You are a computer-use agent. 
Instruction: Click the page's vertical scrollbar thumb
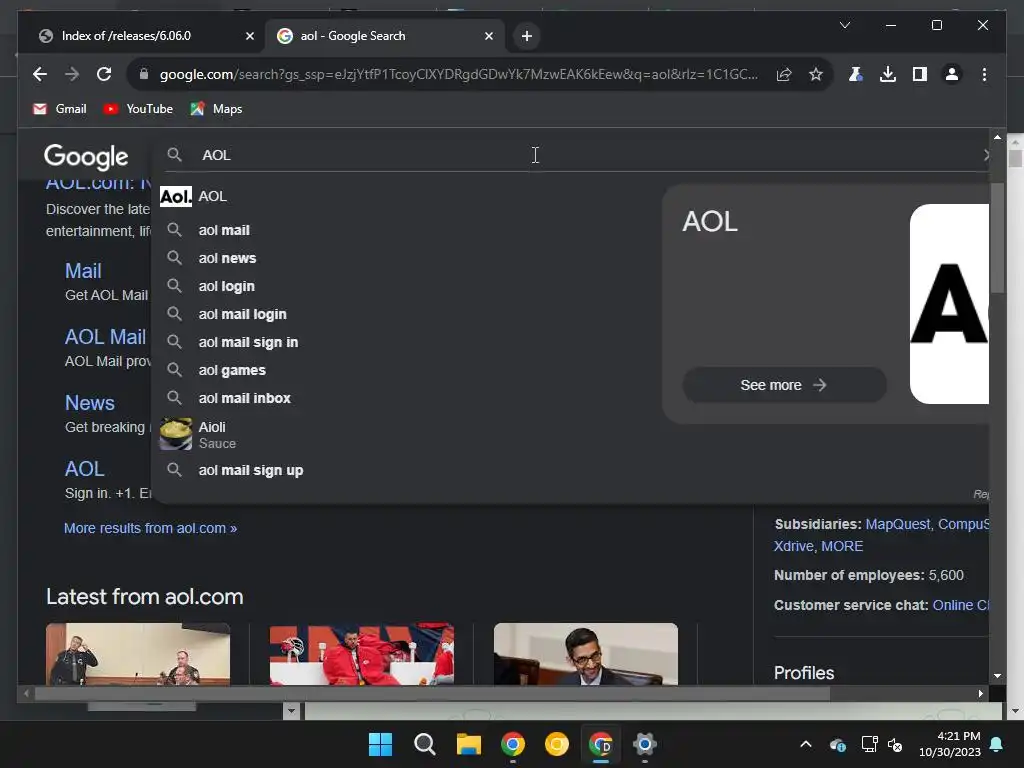pos(997,238)
